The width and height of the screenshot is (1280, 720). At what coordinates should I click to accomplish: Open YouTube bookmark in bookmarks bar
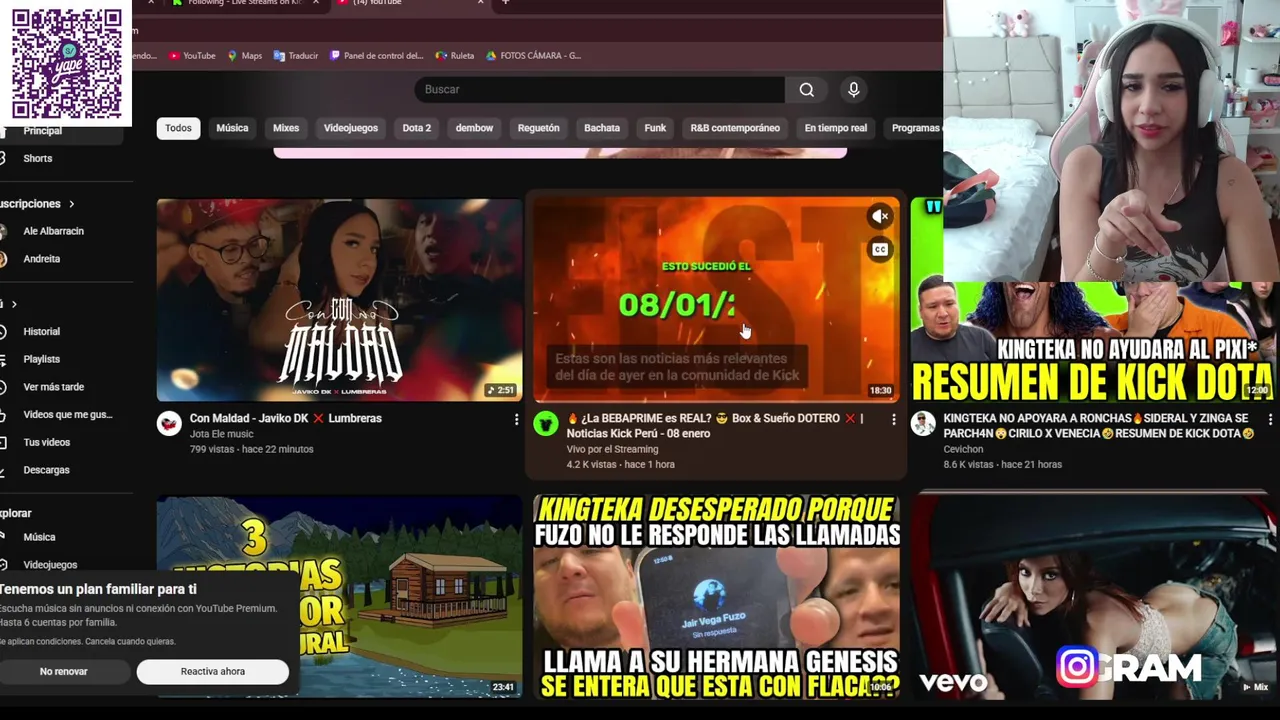(192, 56)
